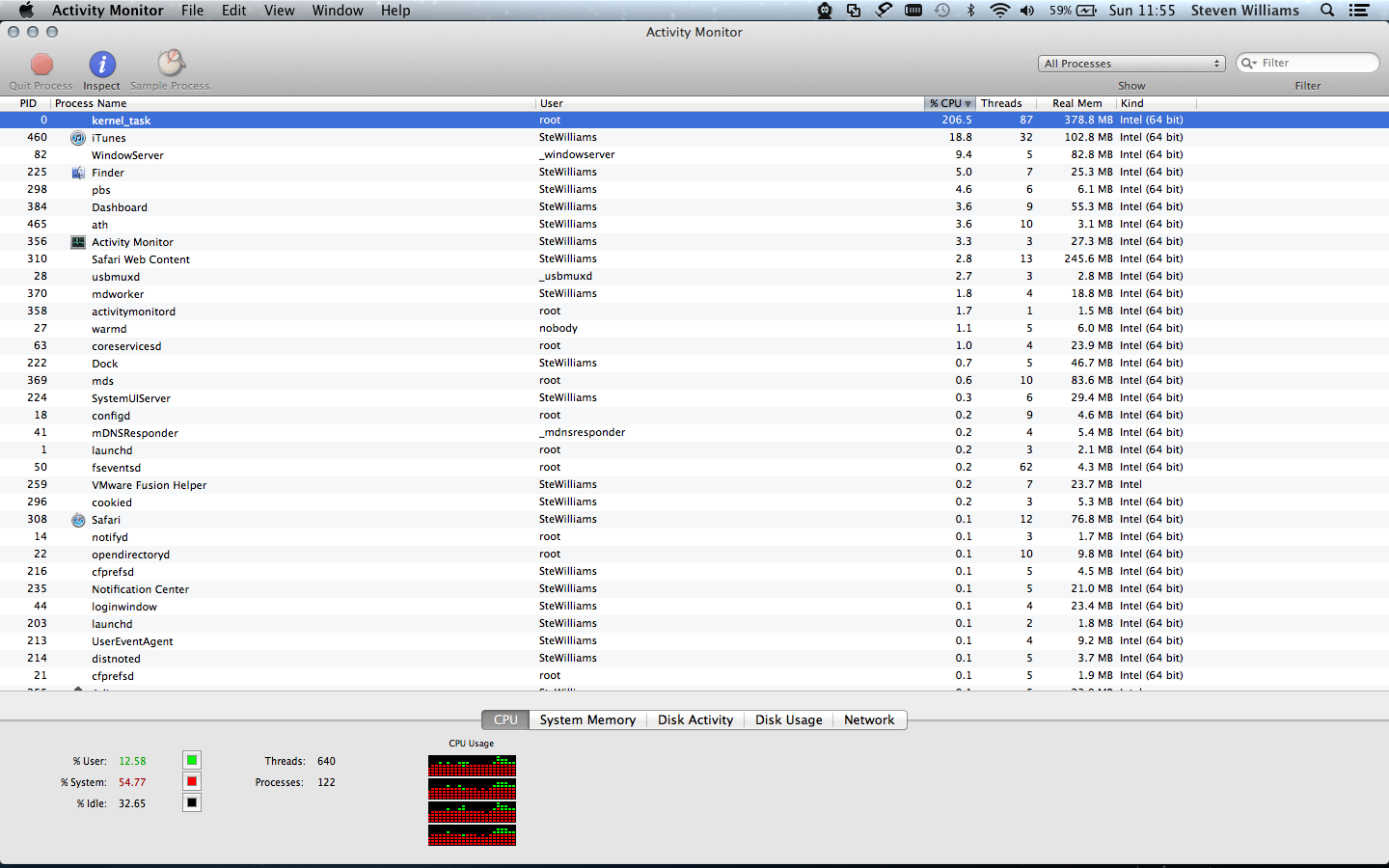
Task: Select the opendirectoryd process row
Action: pyautogui.click(x=694, y=555)
